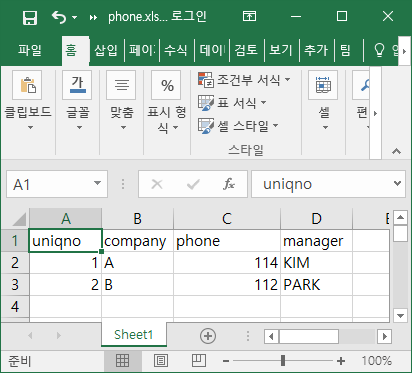Select the Sheet1 worksheet tab

coord(134,334)
